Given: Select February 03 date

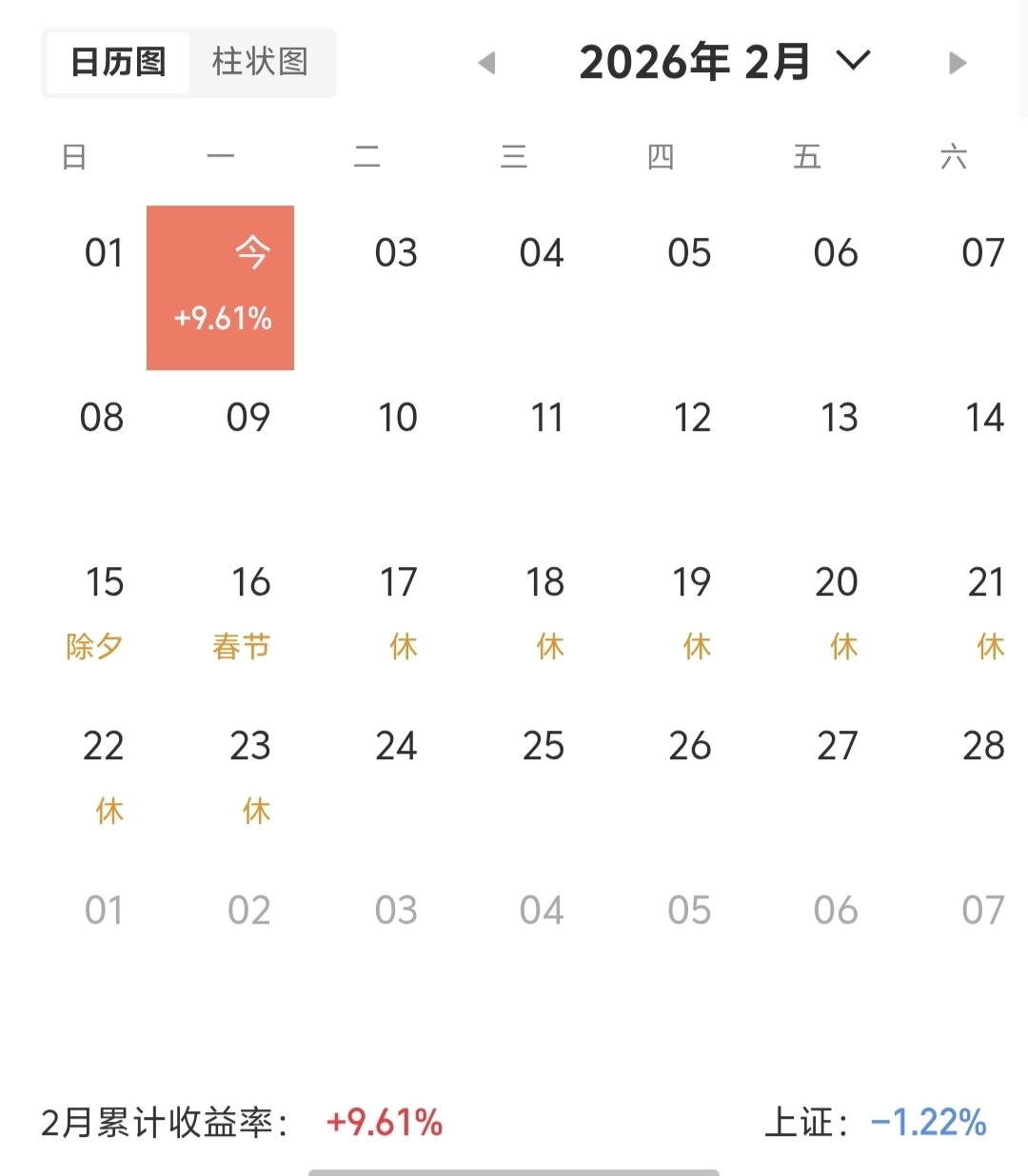Looking at the screenshot, I should [x=396, y=254].
